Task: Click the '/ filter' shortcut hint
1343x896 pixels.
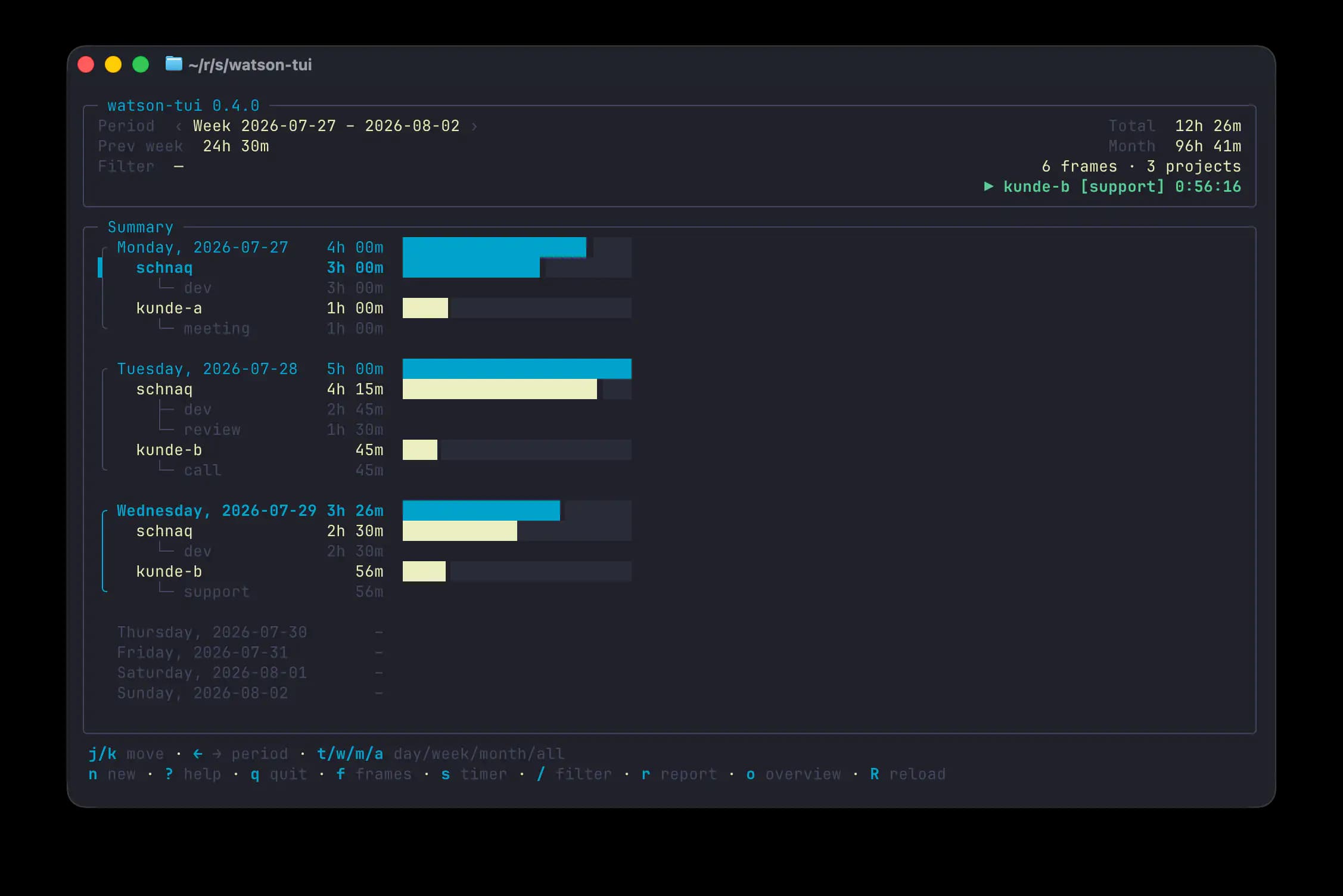Action: tap(574, 774)
